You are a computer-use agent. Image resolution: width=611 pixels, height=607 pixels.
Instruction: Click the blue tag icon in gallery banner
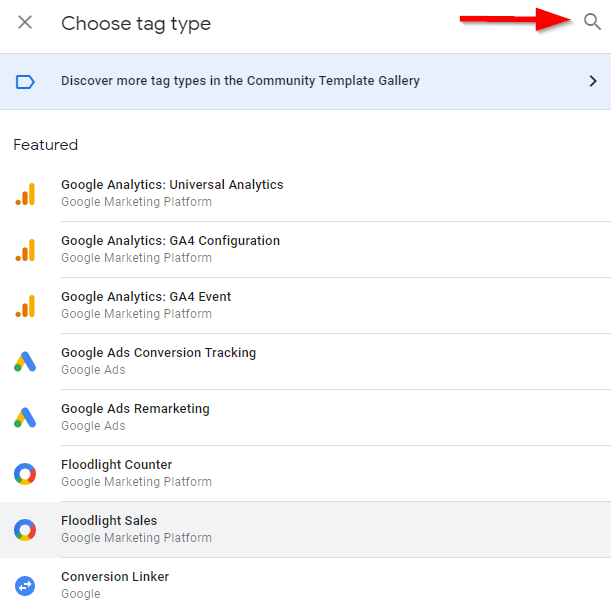pyautogui.click(x=25, y=82)
